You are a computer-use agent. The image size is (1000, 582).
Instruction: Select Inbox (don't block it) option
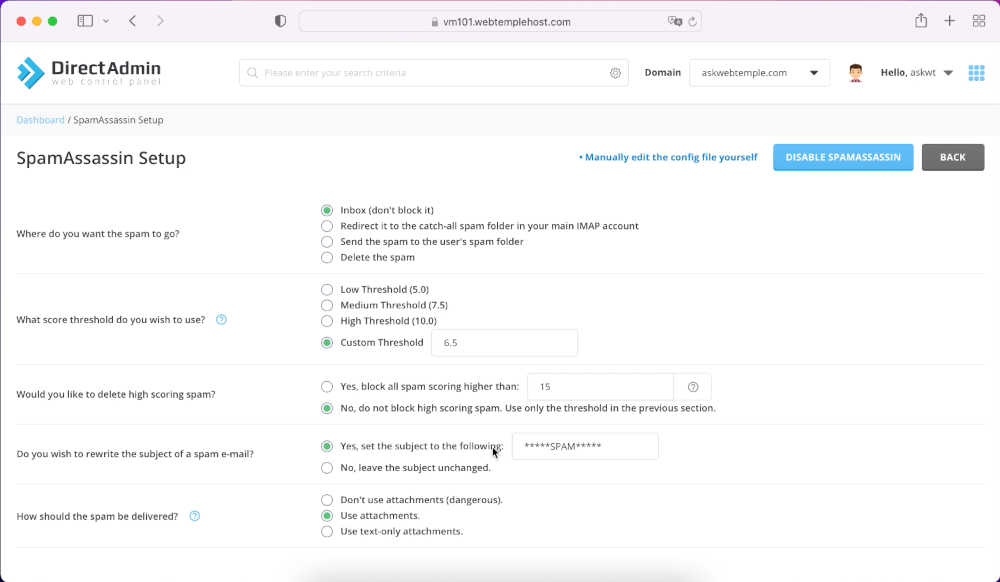tap(327, 210)
